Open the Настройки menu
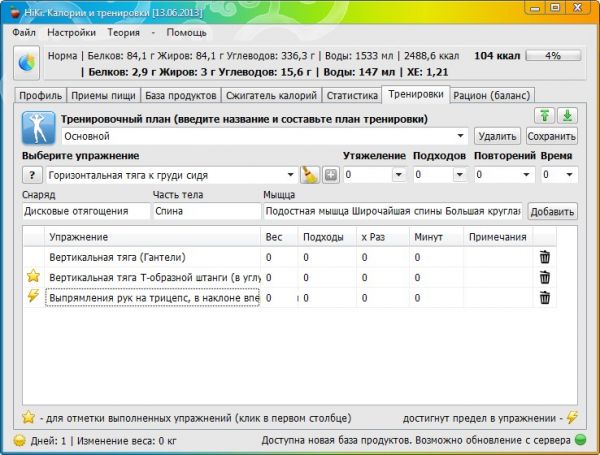 pyautogui.click(x=71, y=33)
